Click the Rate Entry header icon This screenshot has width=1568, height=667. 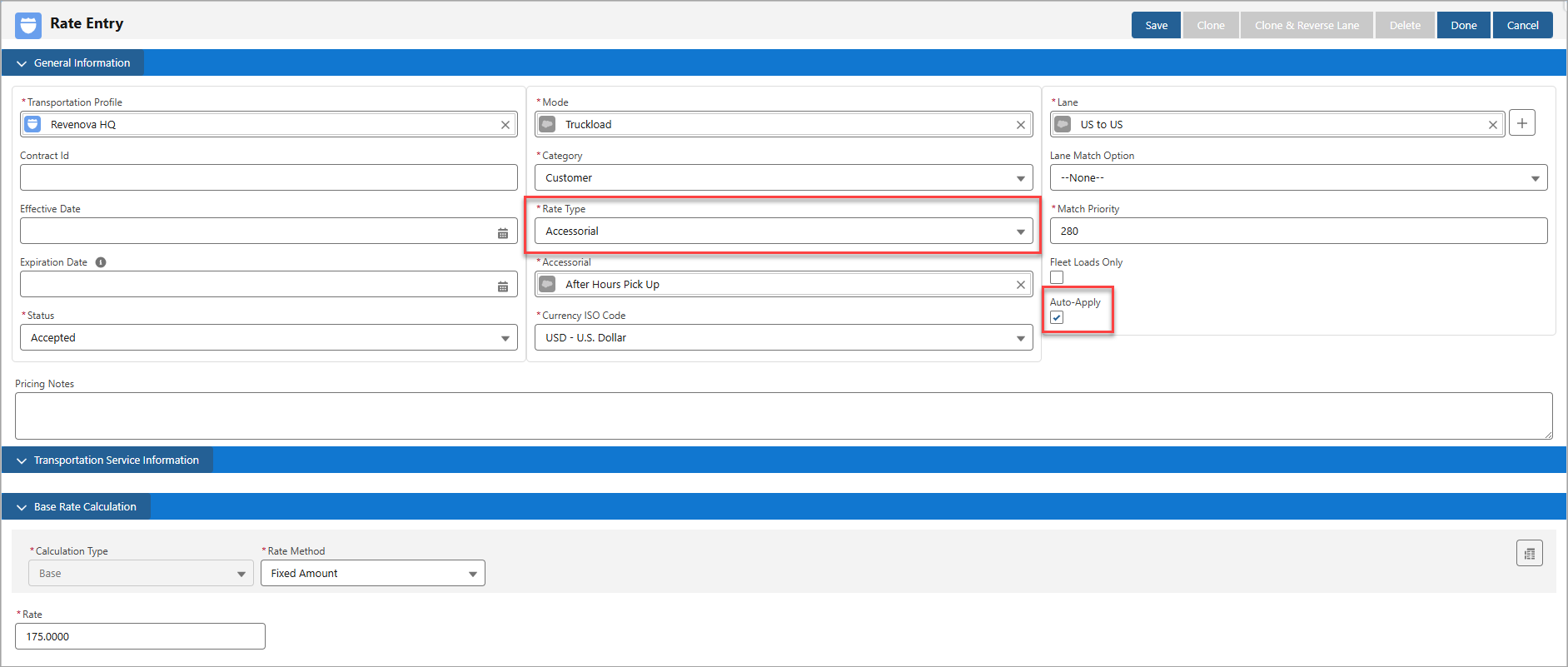click(x=28, y=25)
